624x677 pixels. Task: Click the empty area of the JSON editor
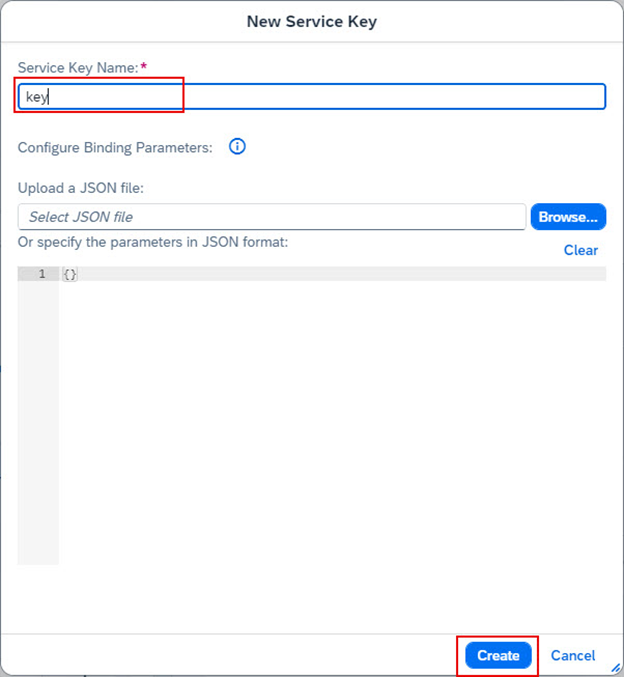[332, 420]
